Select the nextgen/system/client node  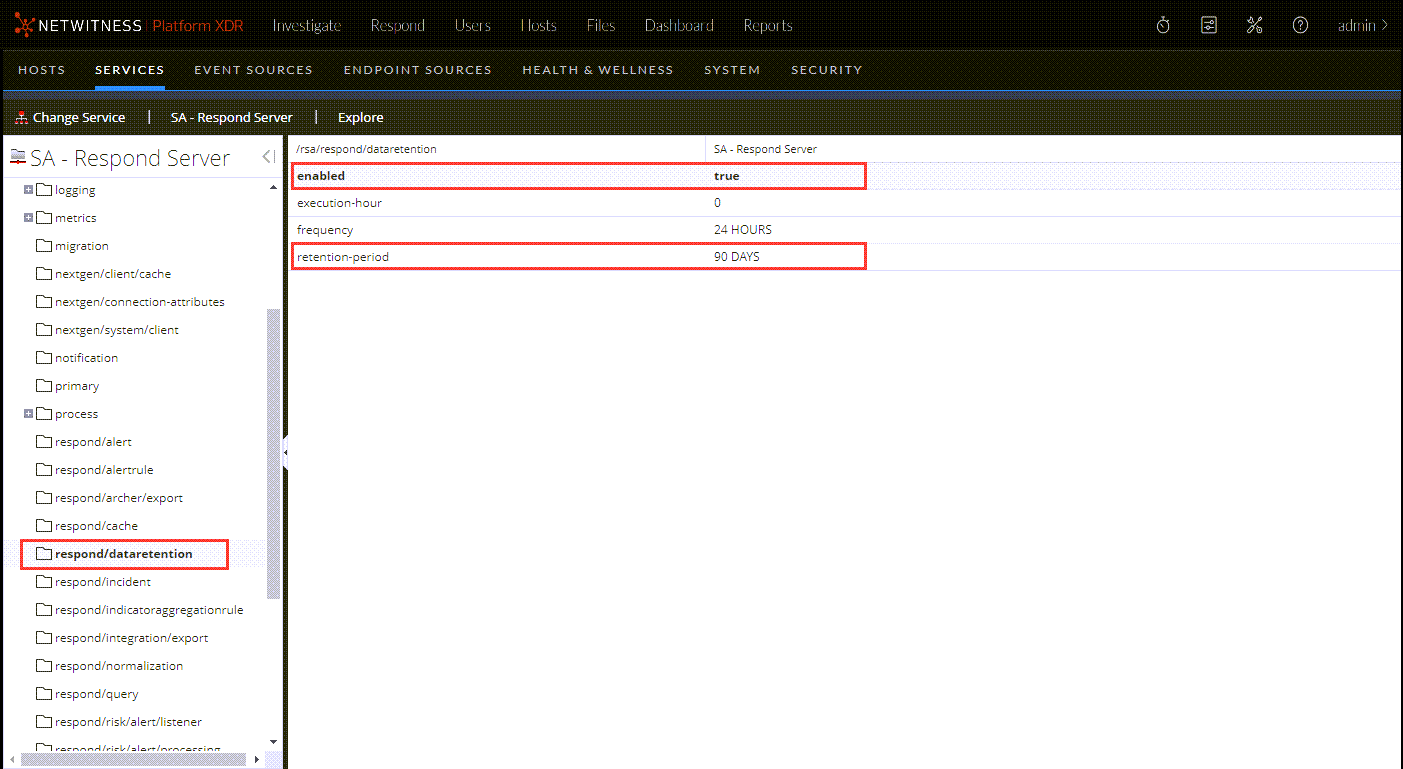point(117,330)
